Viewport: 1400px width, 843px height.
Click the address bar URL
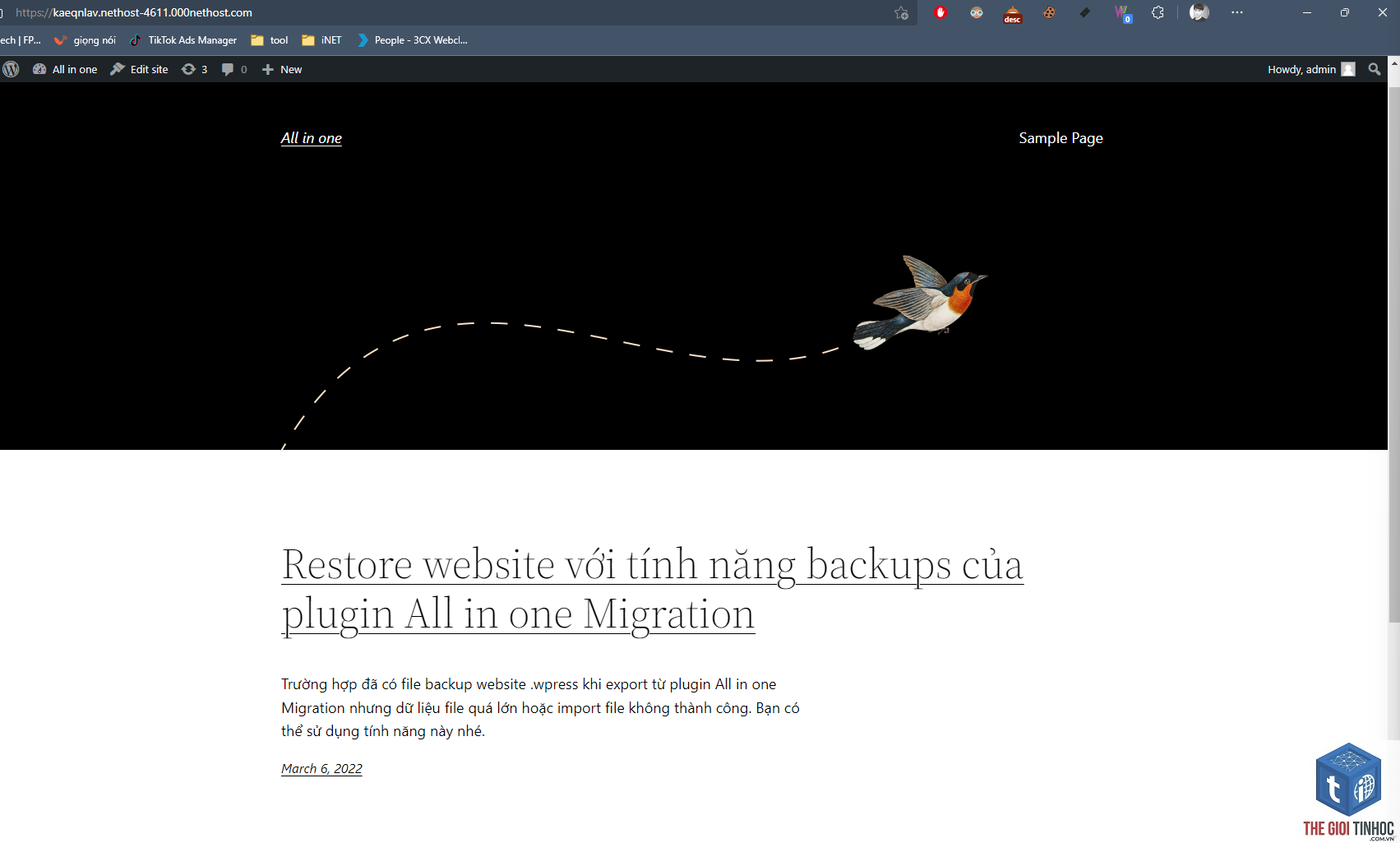pyautogui.click(x=134, y=12)
